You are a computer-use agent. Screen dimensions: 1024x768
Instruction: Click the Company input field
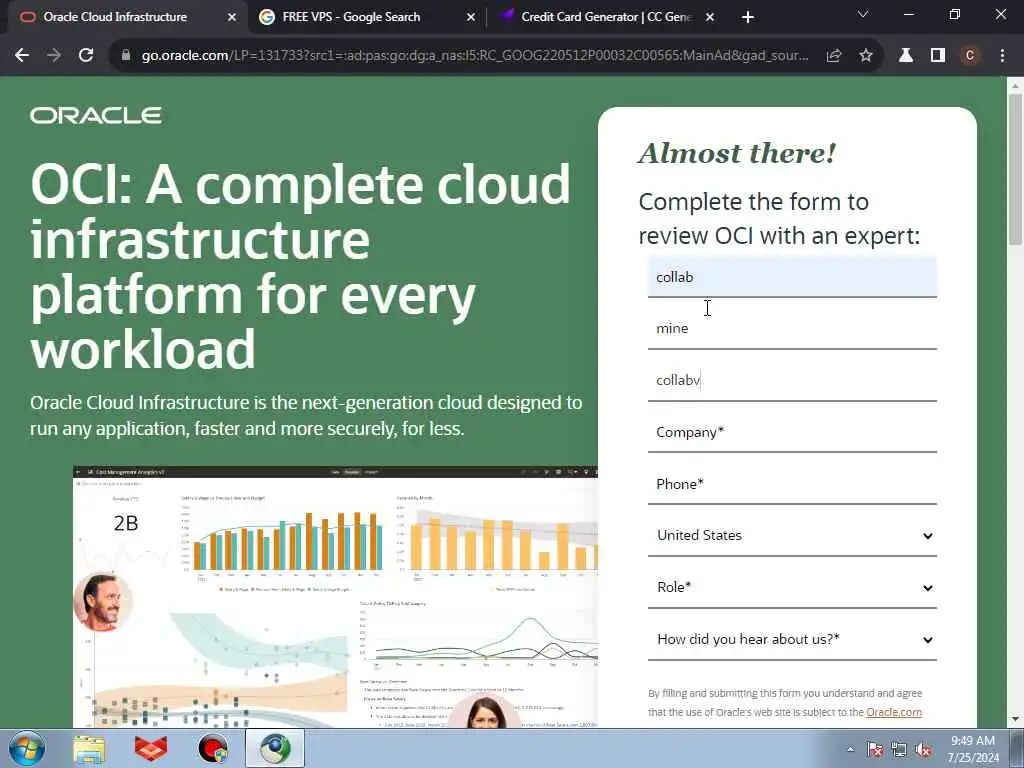[792, 432]
